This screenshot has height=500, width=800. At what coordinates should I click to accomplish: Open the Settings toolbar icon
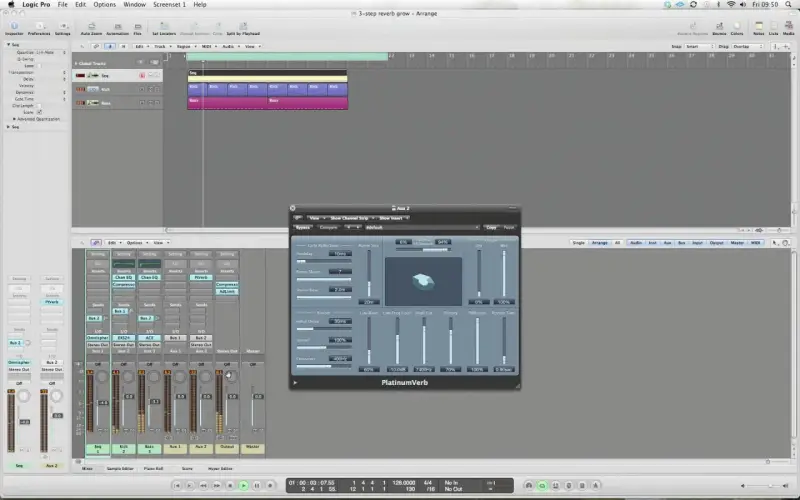[63, 29]
